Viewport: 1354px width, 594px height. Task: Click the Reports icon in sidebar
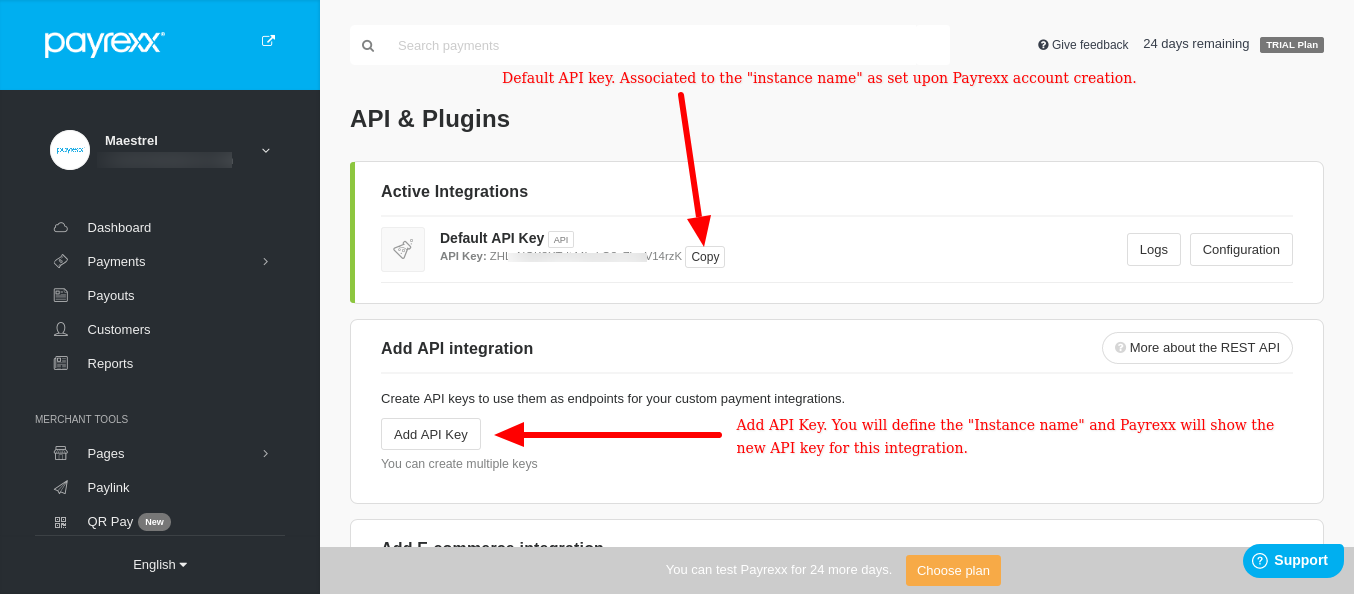(x=61, y=363)
